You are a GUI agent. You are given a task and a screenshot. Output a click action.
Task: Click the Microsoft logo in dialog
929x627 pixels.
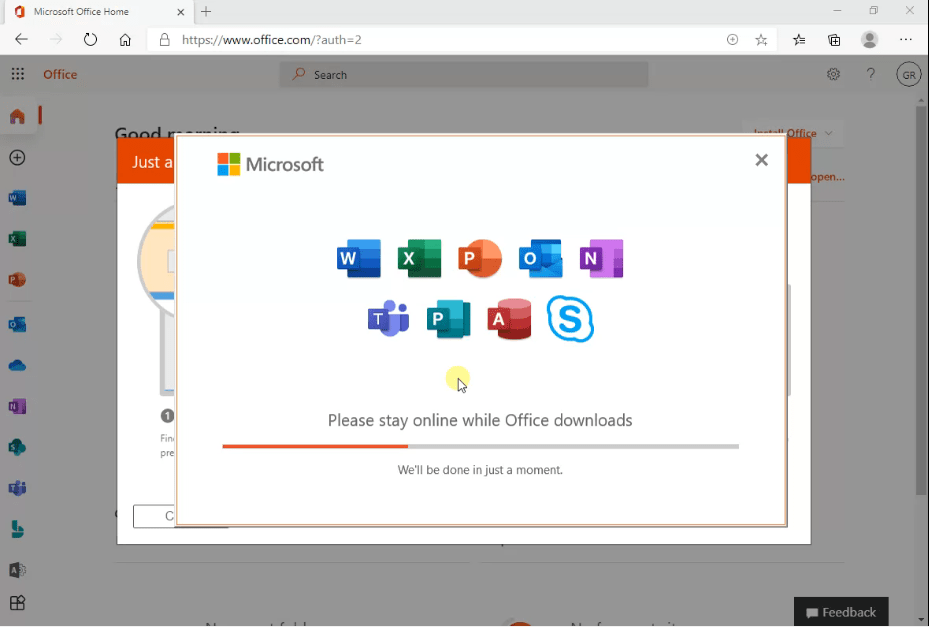tap(270, 164)
